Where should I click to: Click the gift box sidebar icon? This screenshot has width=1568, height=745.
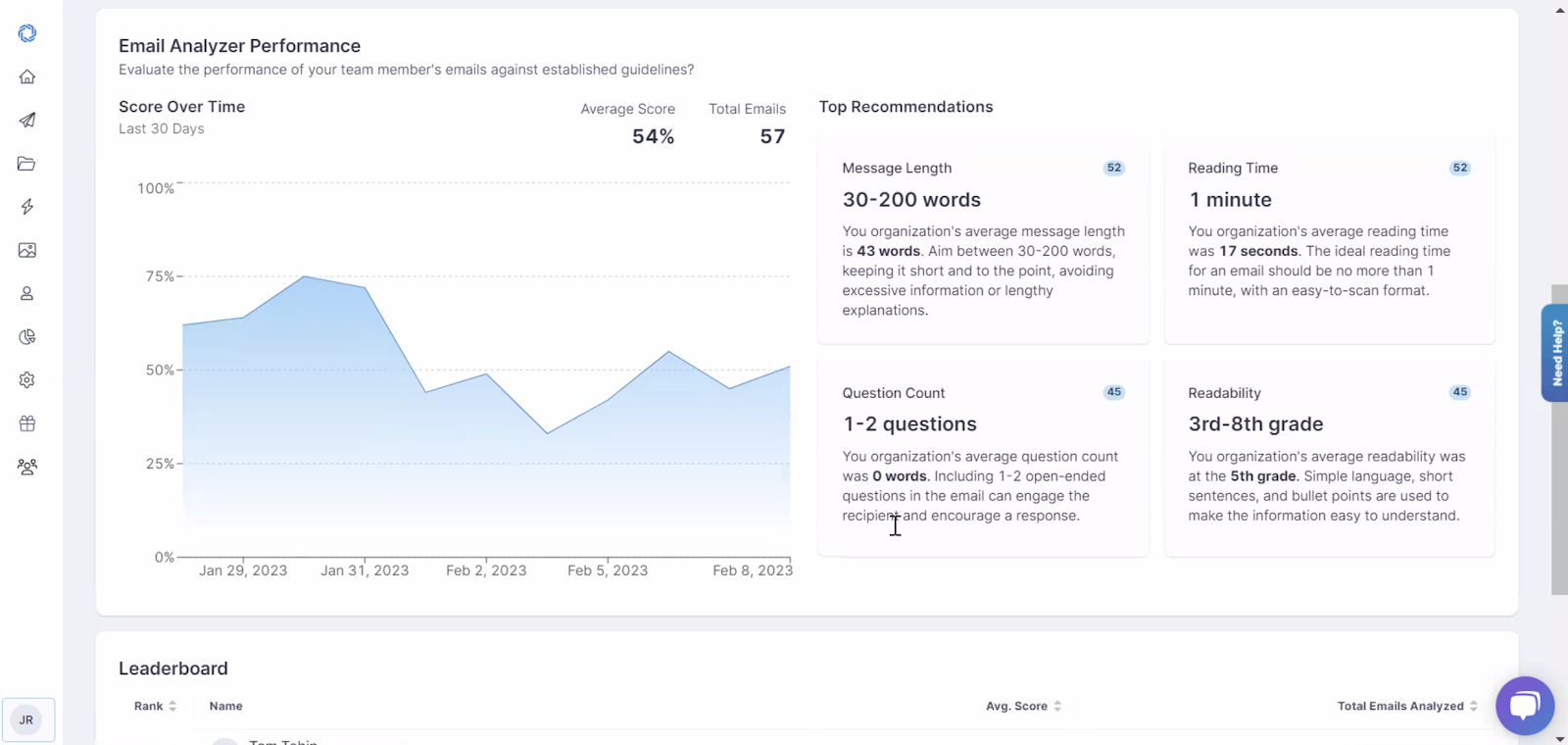(x=27, y=423)
